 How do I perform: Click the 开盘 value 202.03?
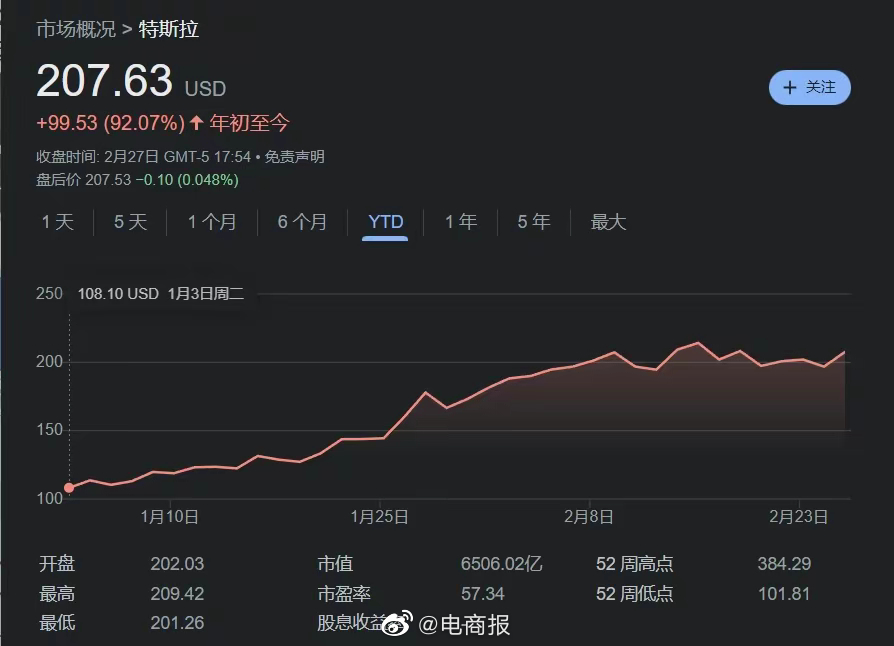177,564
